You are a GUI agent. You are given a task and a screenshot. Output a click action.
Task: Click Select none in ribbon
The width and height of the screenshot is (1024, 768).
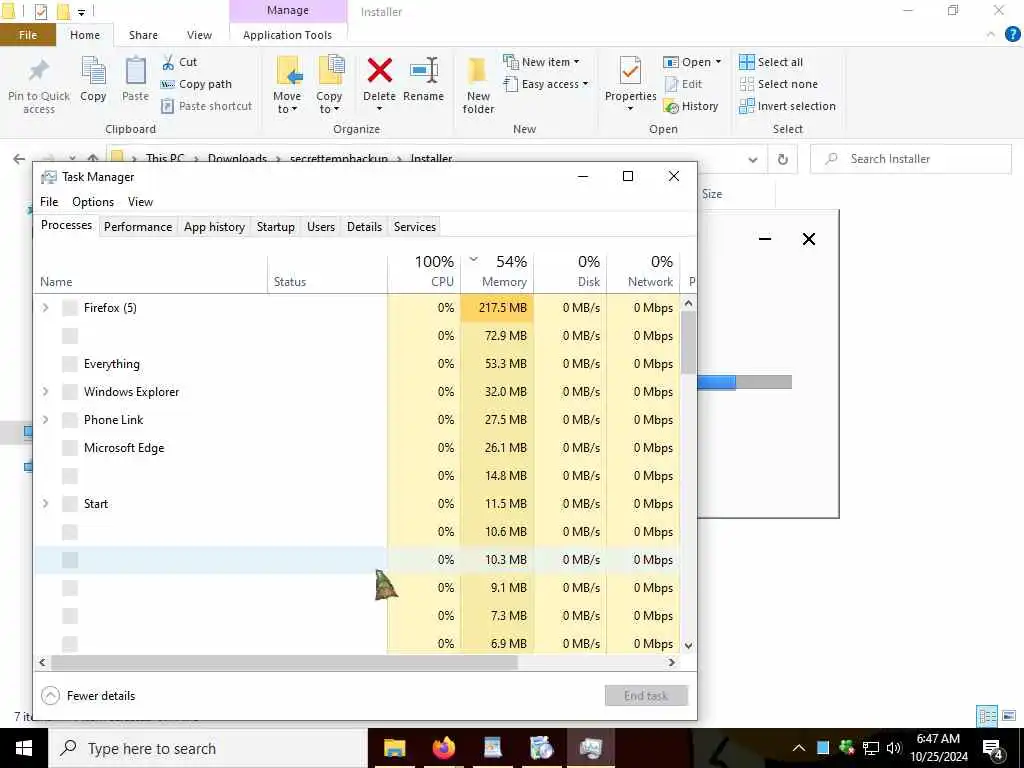(x=778, y=84)
